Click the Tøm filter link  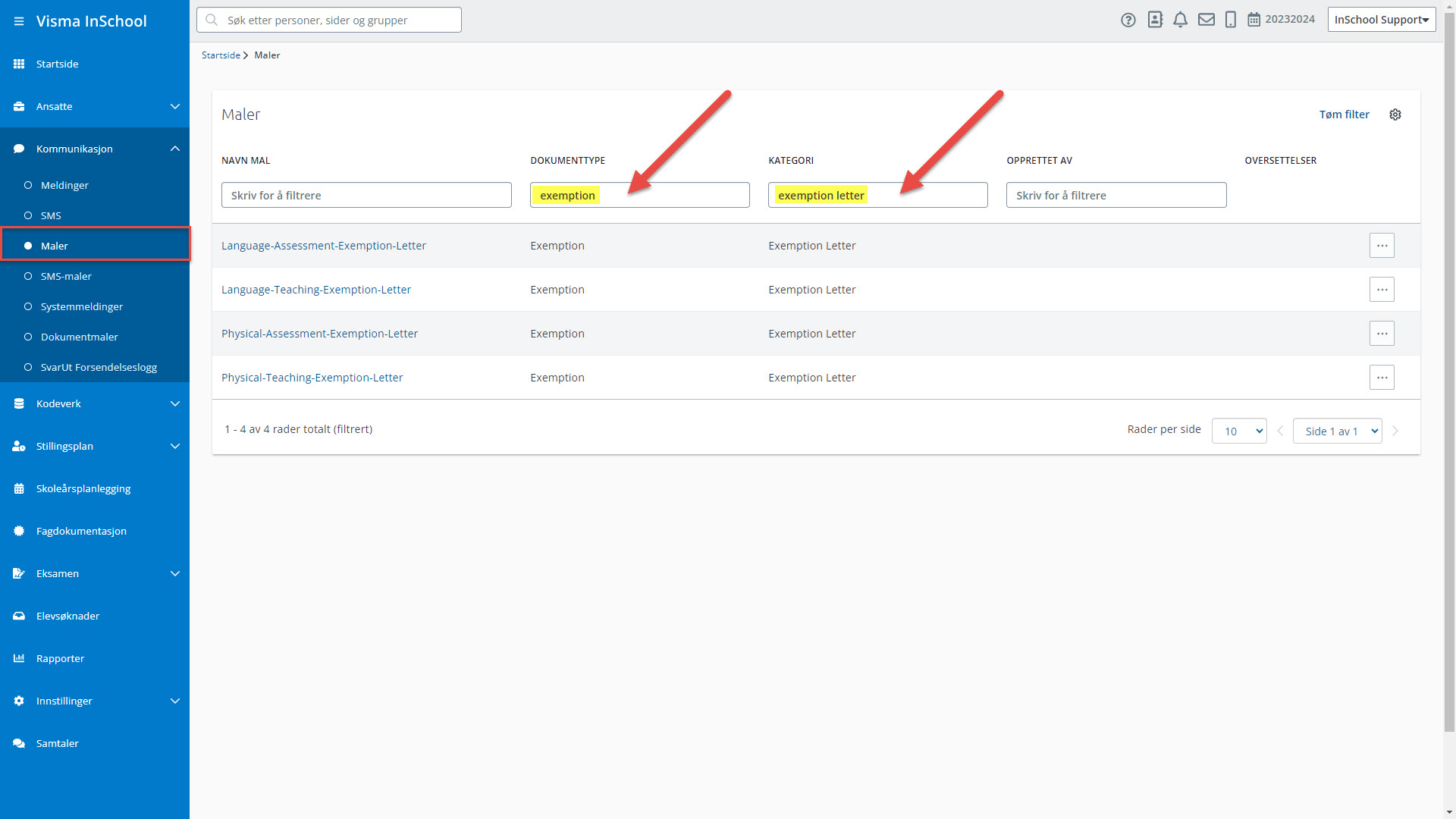pos(1344,115)
